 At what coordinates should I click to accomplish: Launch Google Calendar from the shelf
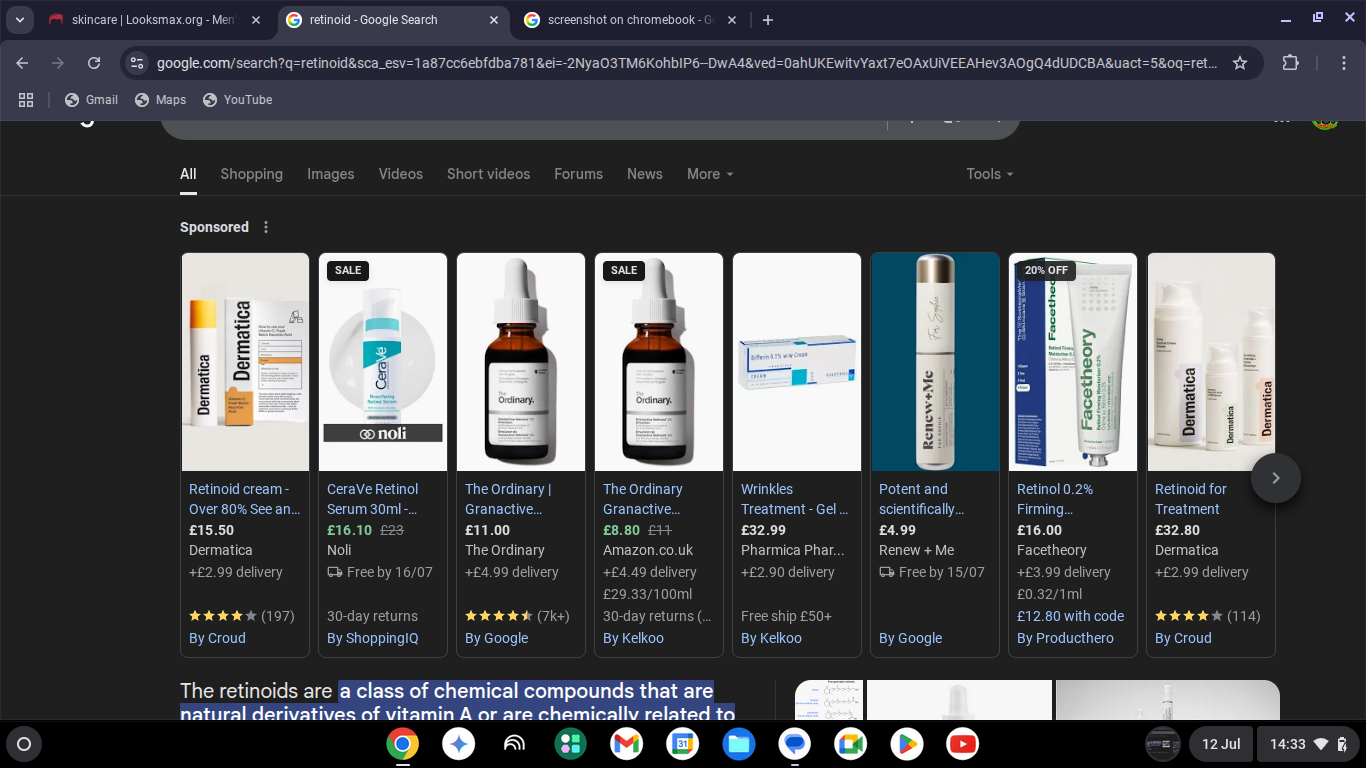tap(683, 744)
